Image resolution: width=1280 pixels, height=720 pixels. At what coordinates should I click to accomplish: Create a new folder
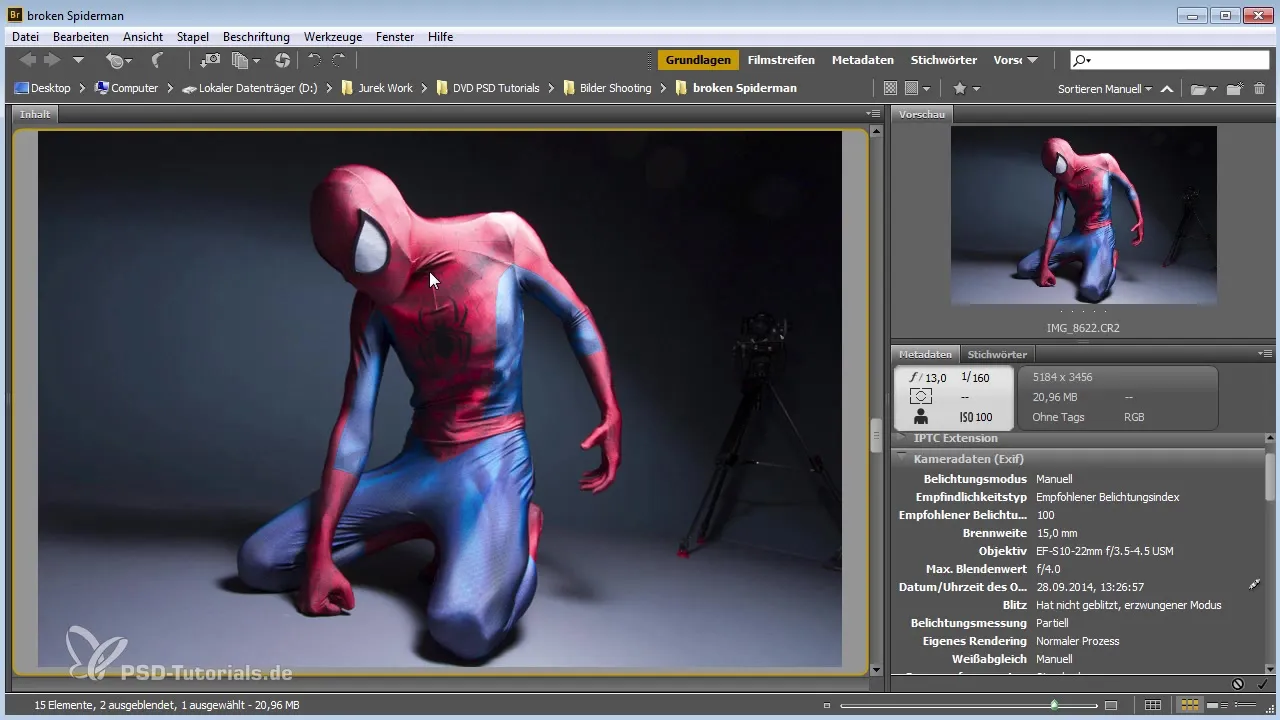tap(1235, 88)
